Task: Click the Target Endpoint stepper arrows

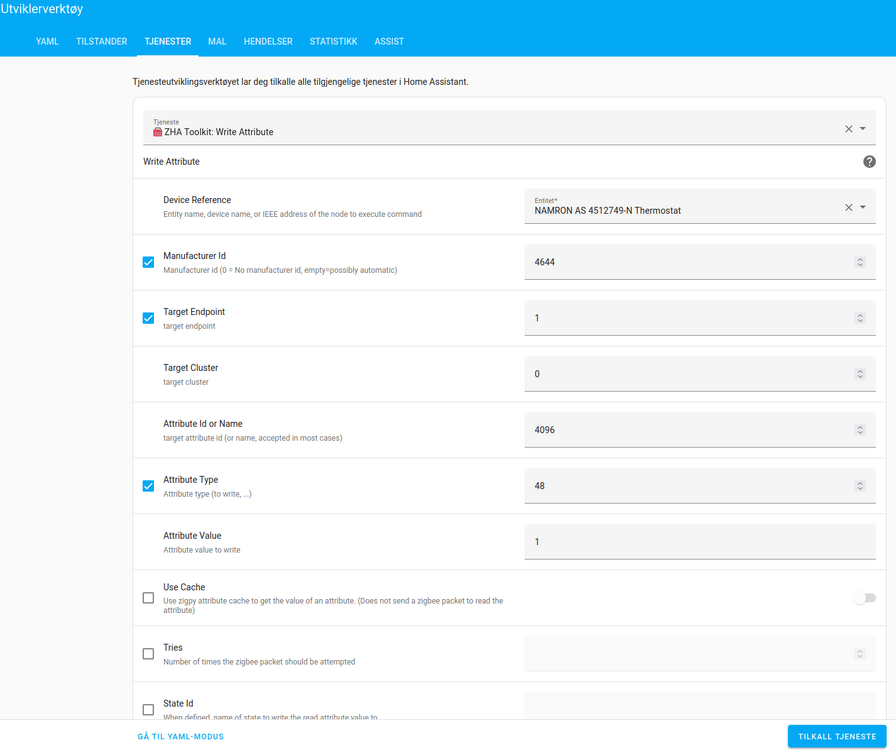Action: 859,318
